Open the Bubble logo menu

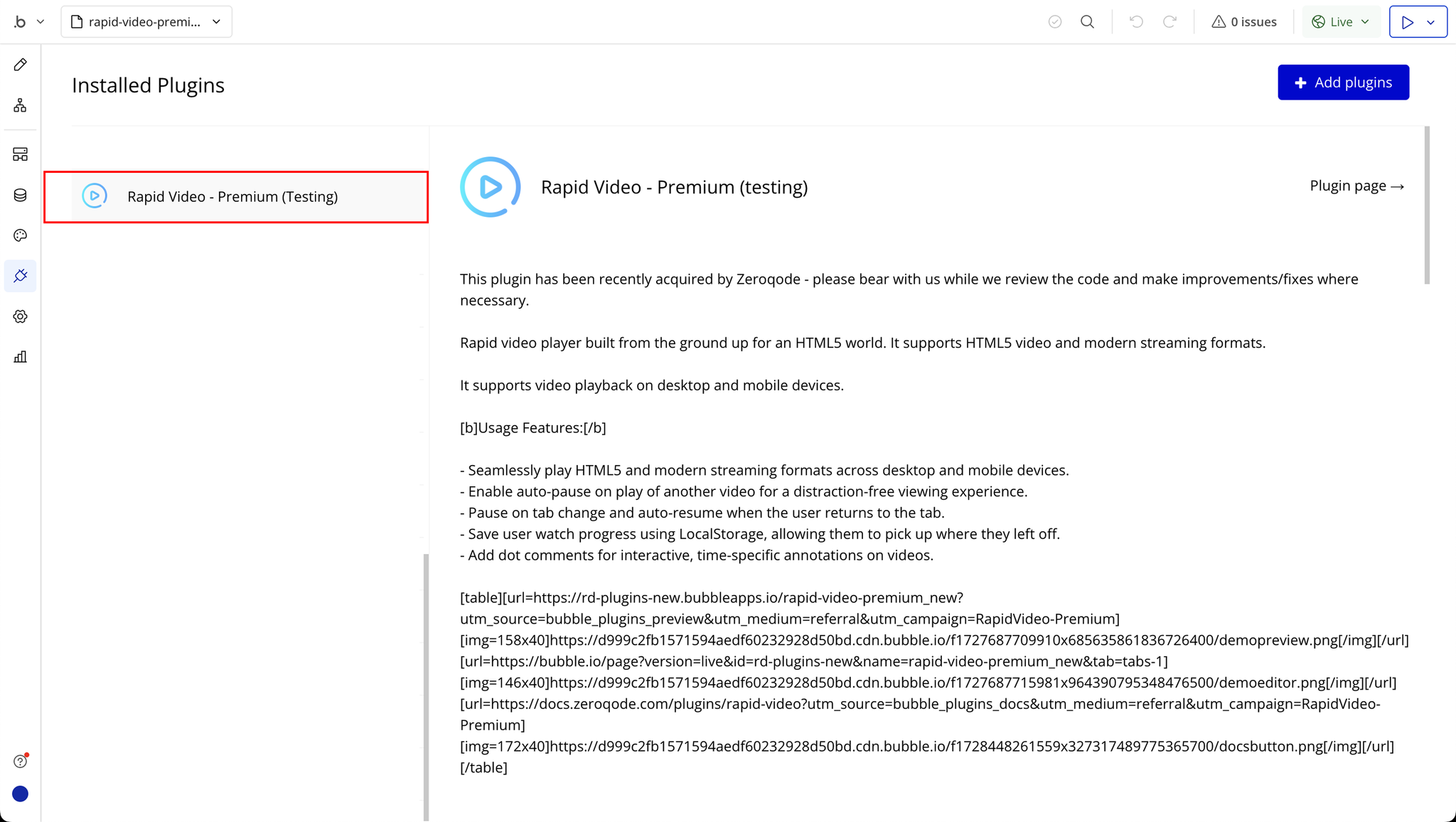pos(28,22)
